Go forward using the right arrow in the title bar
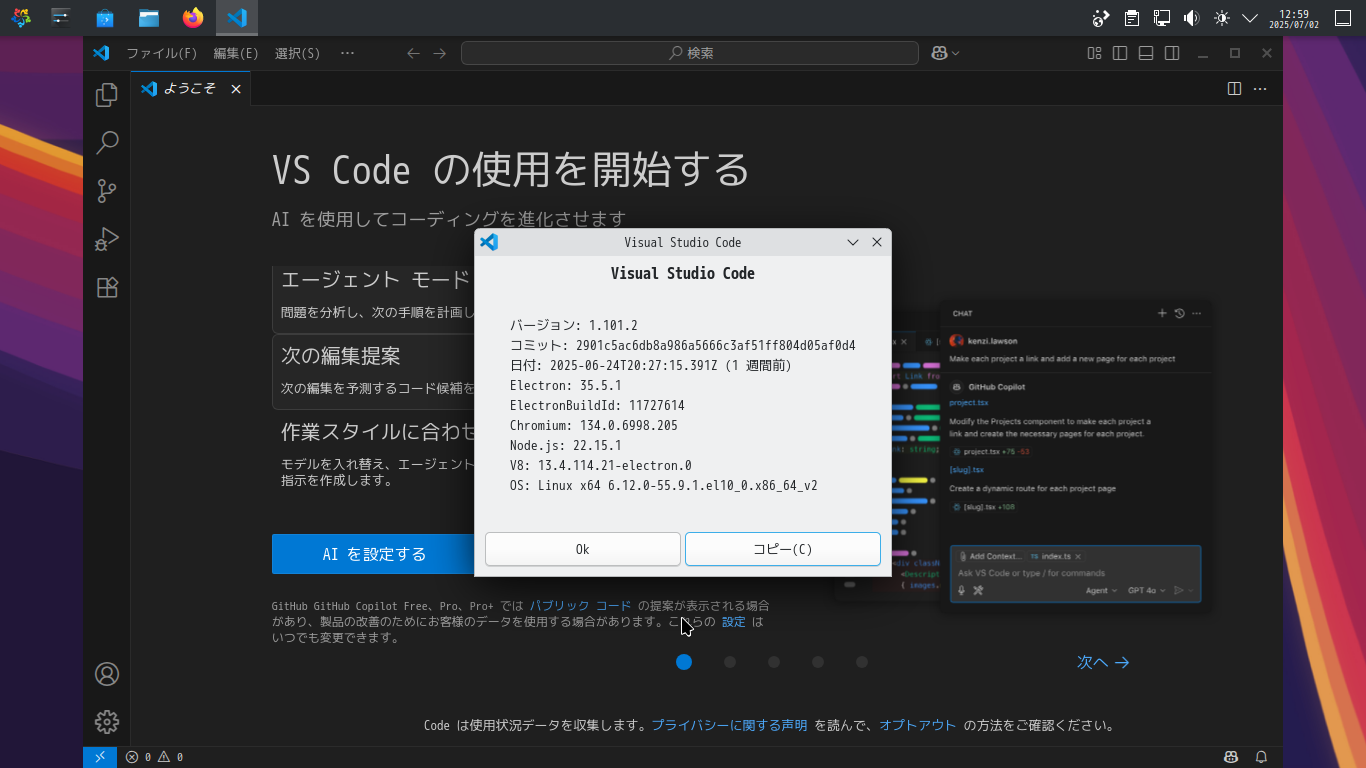Viewport: 1366px width, 768px height. click(440, 53)
